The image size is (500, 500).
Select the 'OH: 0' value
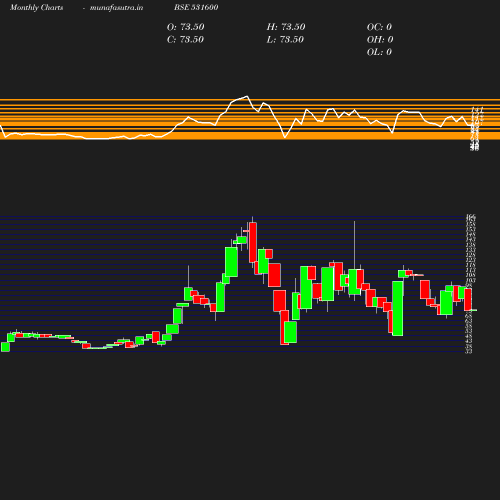coord(380,40)
